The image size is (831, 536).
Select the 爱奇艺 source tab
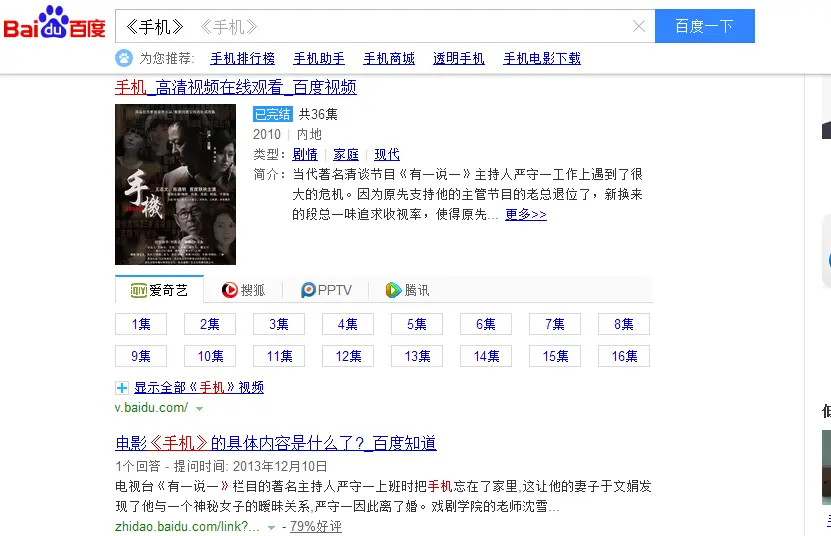coord(160,290)
